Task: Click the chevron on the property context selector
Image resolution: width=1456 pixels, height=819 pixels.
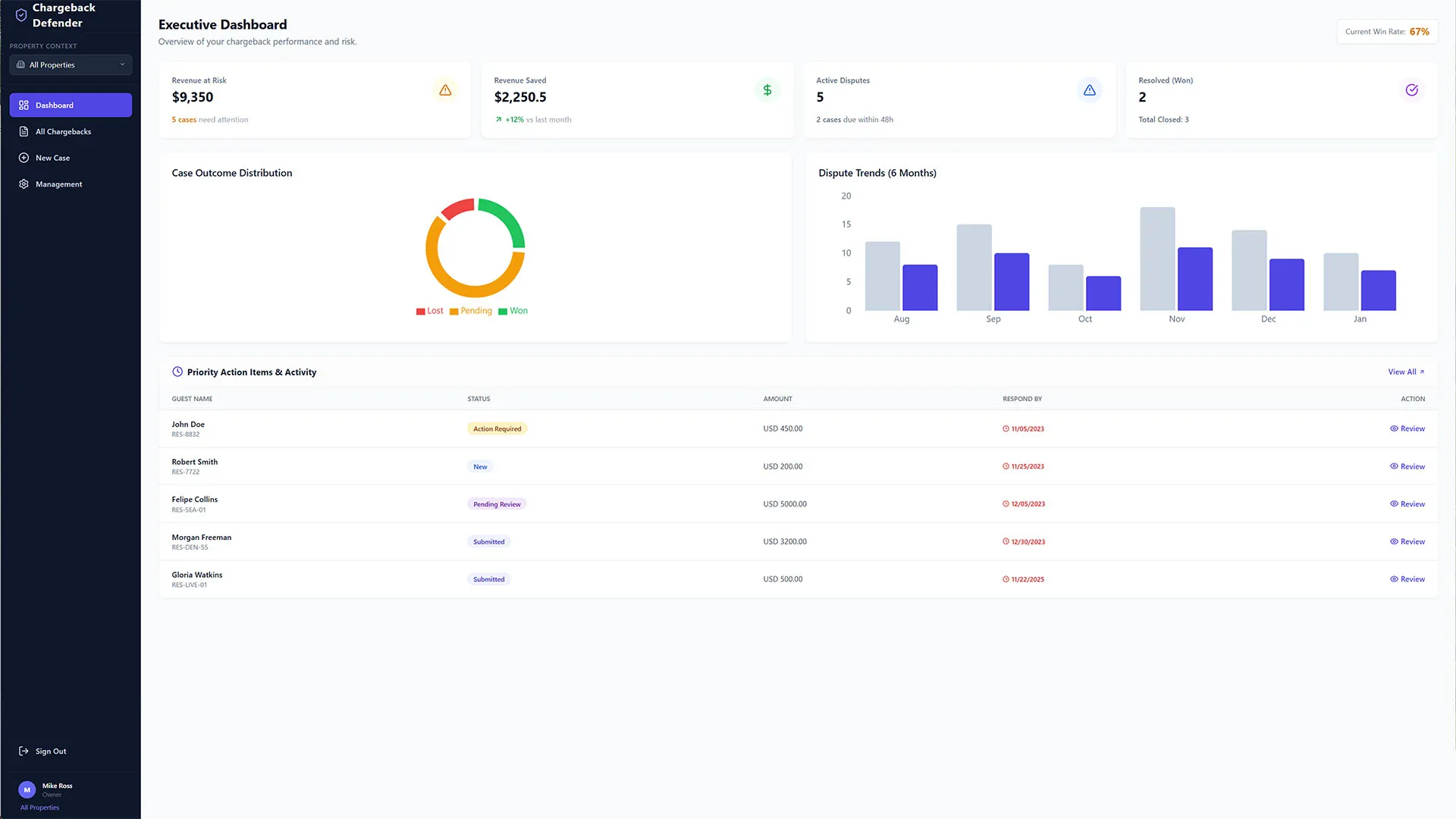Action: [122, 65]
